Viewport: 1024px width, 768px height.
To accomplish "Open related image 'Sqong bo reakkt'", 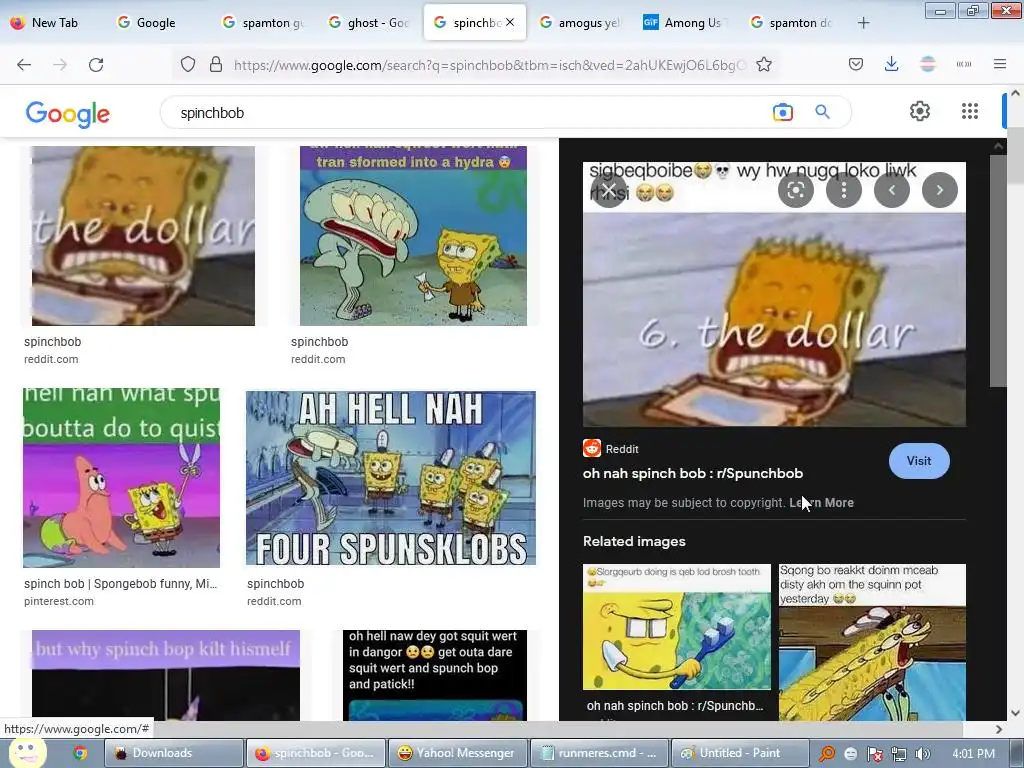I will [872, 643].
